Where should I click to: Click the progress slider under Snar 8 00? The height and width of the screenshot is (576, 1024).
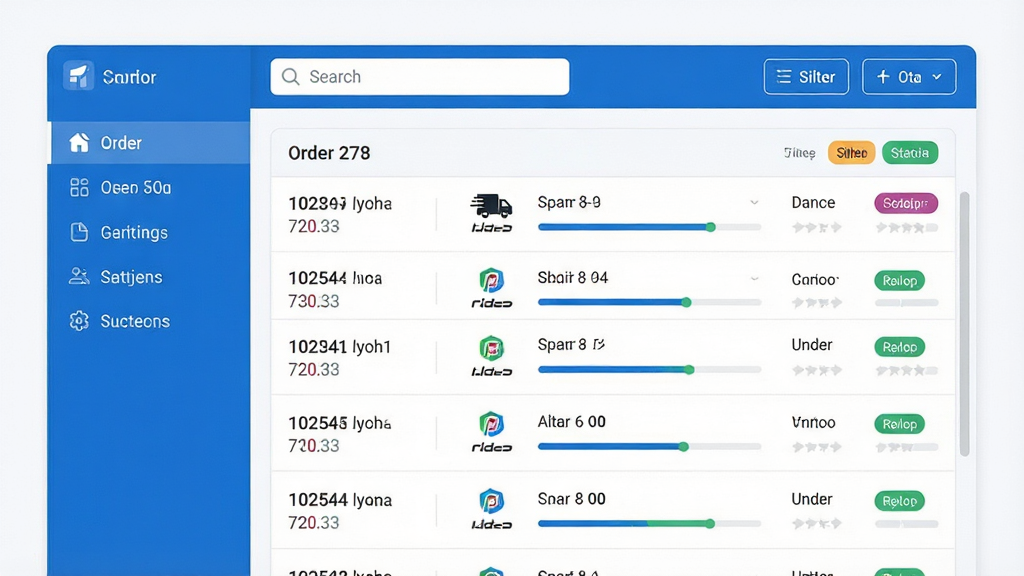click(x=650, y=524)
